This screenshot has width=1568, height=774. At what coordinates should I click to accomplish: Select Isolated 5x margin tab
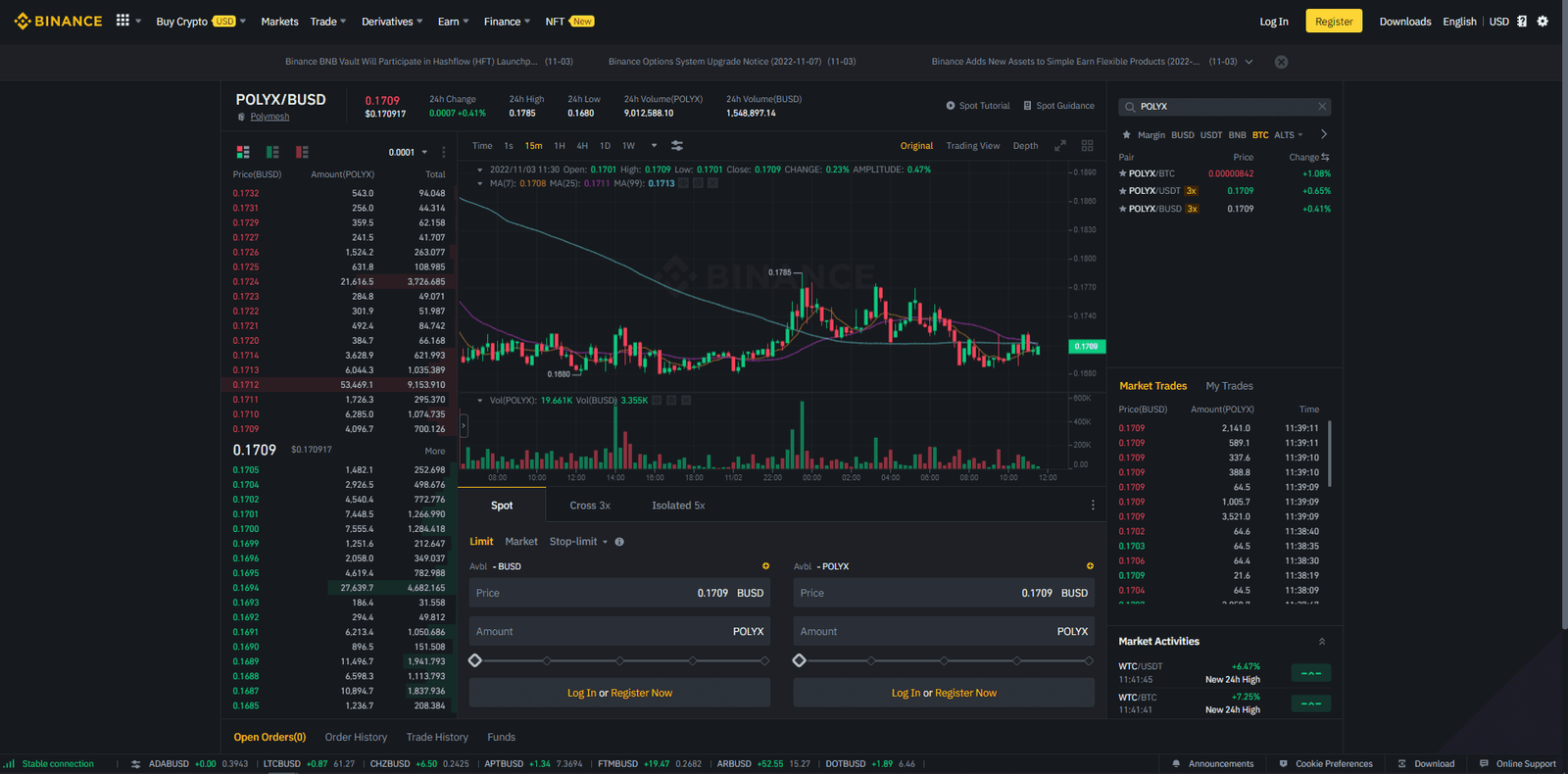[x=678, y=506]
